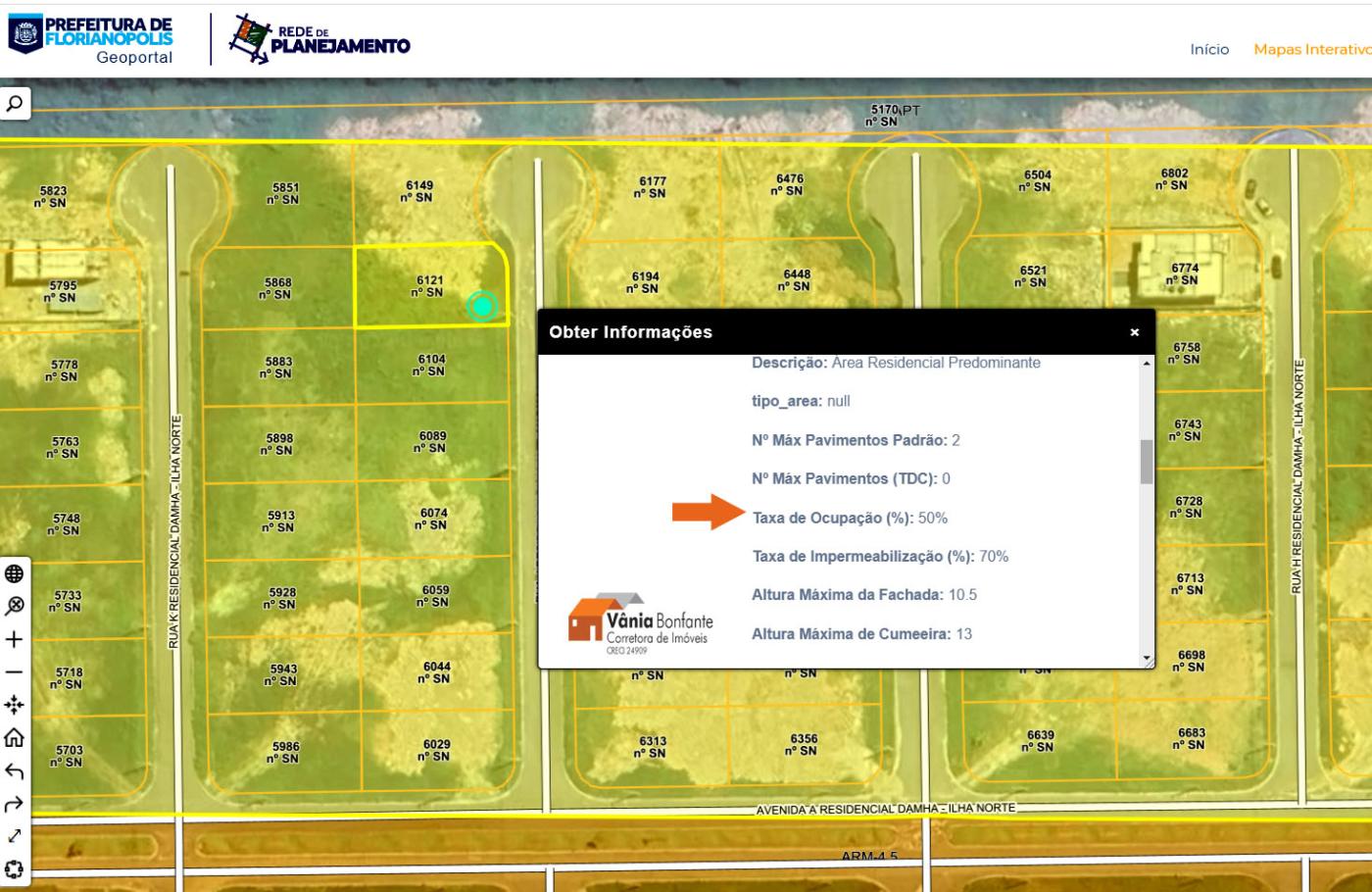Open the map search magnifier tool
This screenshot has height=892, width=1372.
pyautogui.click(x=15, y=104)
